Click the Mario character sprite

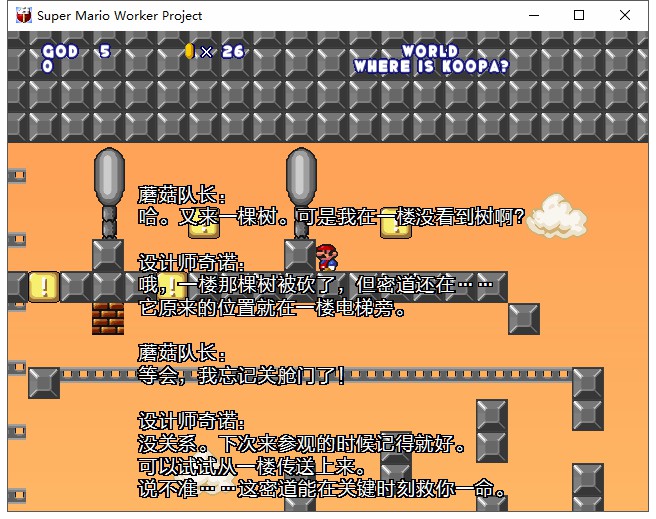point(327,258)
